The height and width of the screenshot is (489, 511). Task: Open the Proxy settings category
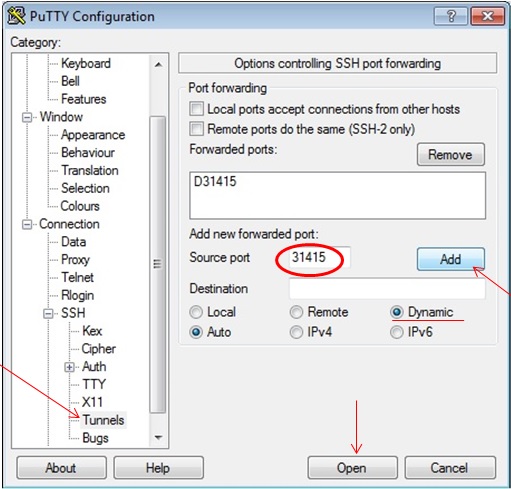click(x=75, y=259)
